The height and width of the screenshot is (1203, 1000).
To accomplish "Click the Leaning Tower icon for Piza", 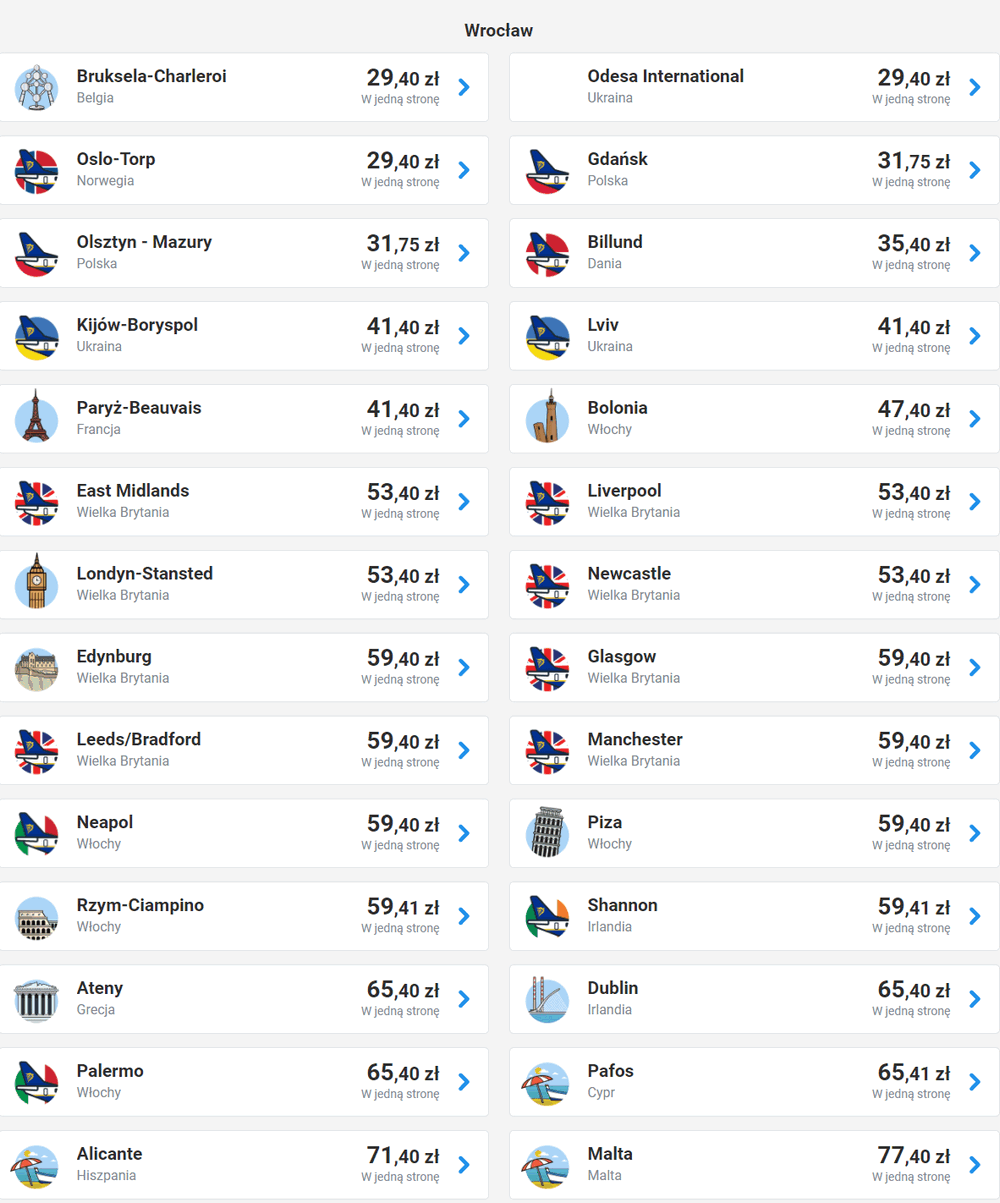I will coord(548,833).
